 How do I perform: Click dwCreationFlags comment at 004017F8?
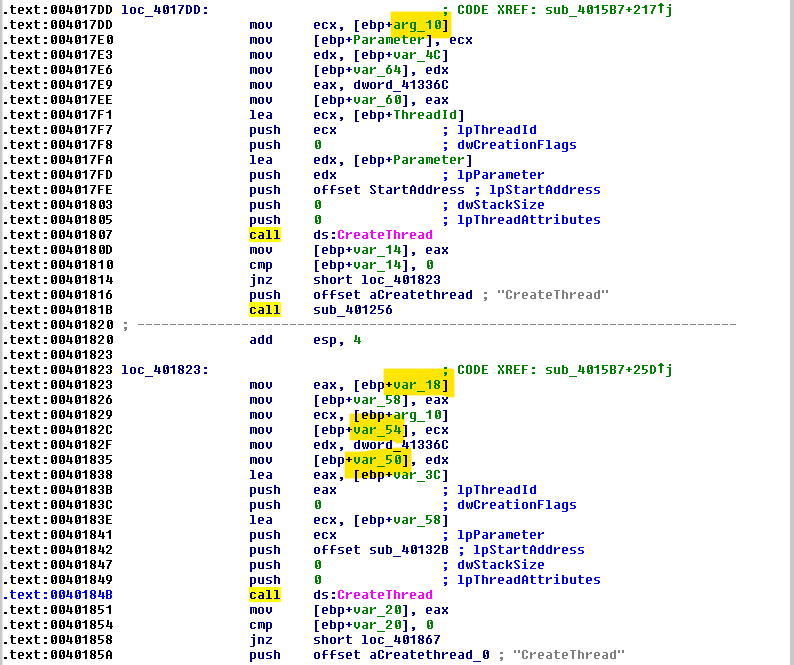pyautogui.click(x=517, y=145)
